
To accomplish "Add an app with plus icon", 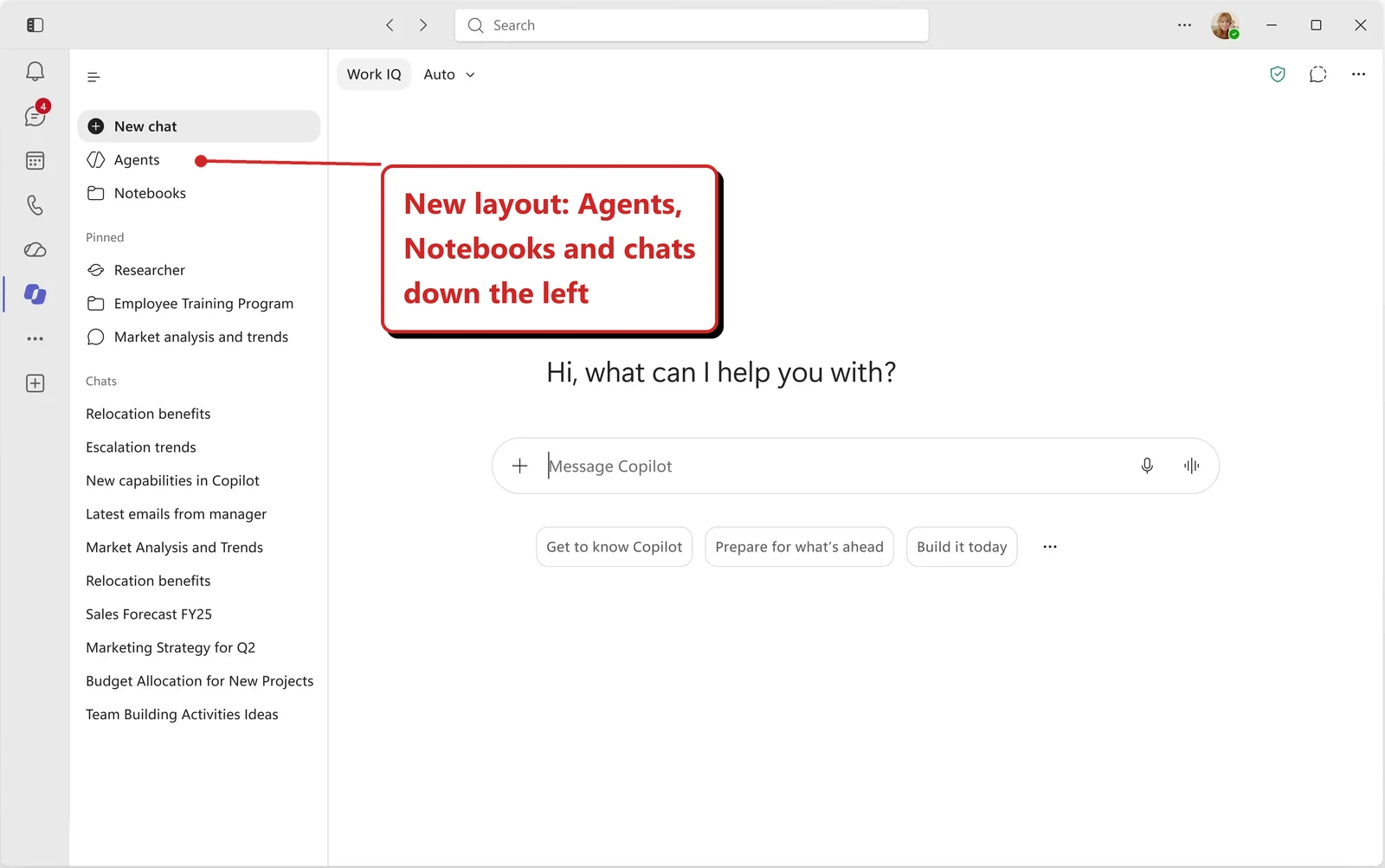I will (x=35, y=383).
